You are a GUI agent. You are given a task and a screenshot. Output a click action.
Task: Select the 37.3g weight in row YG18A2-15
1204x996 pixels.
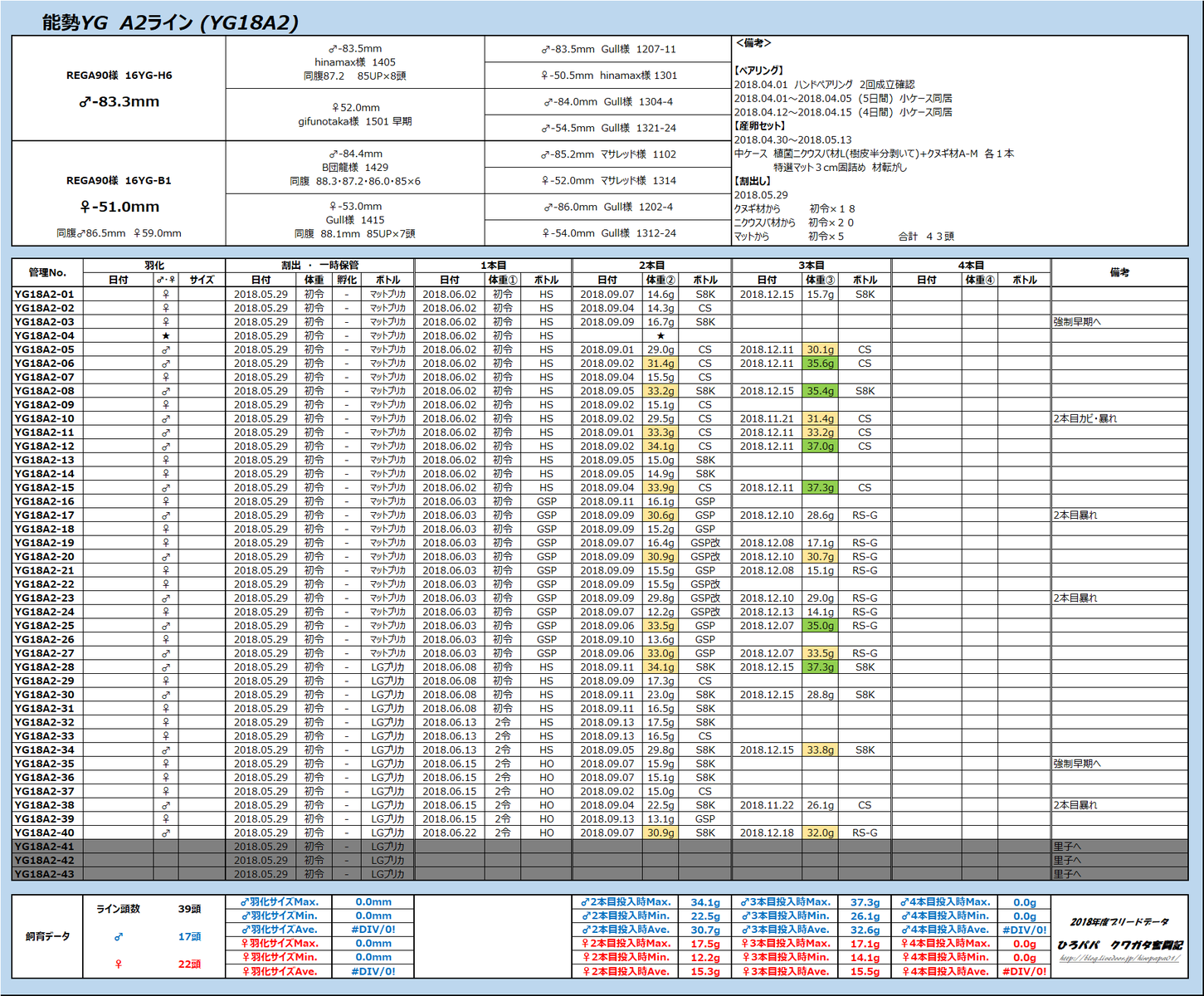821,487
